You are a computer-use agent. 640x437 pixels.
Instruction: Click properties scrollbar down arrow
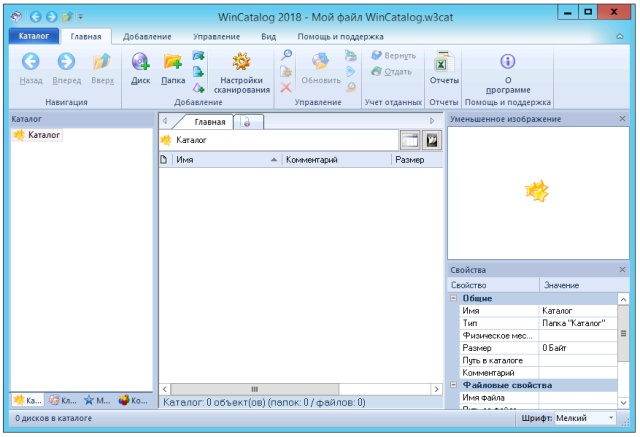623,403
